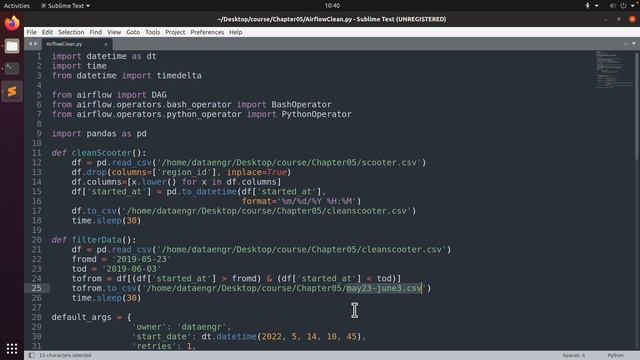Open the Selection menu
Image resolution: width=640 pixels, height=360 pixels.
point(71,32)
